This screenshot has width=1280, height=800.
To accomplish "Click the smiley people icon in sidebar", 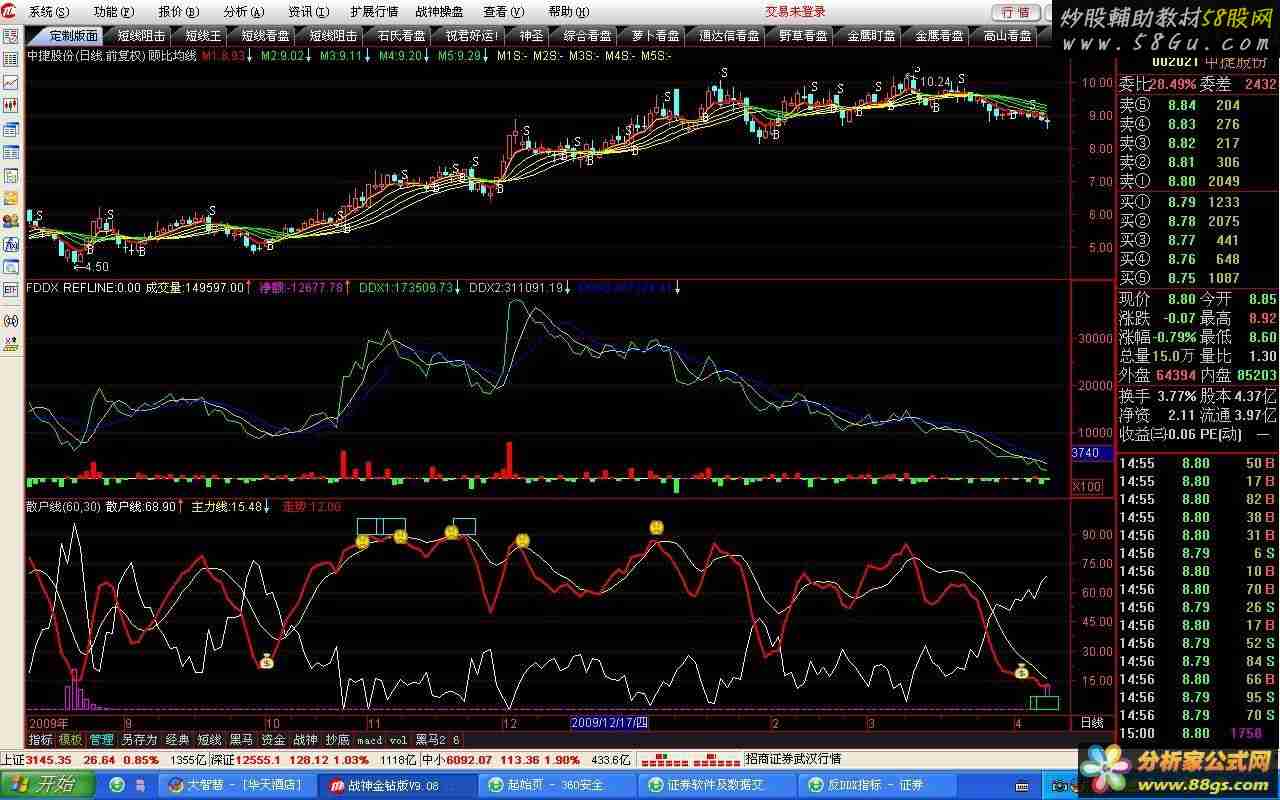I will pos(11,221).
